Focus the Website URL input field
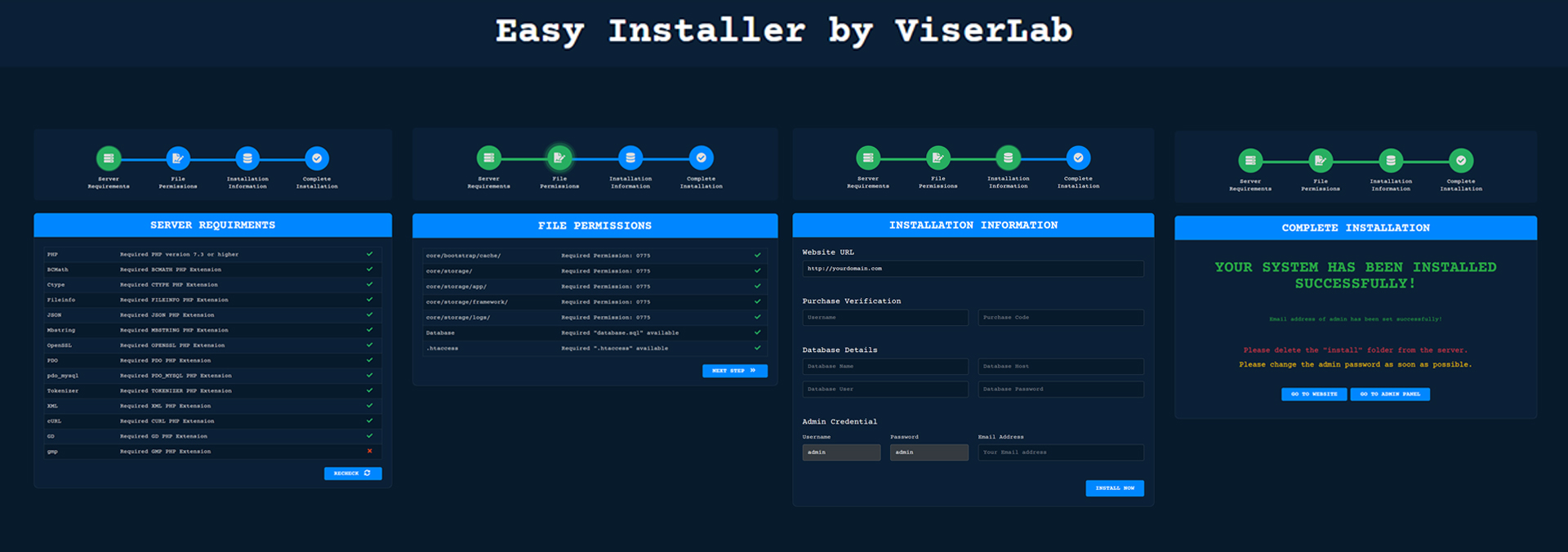 tap(973, 269)
